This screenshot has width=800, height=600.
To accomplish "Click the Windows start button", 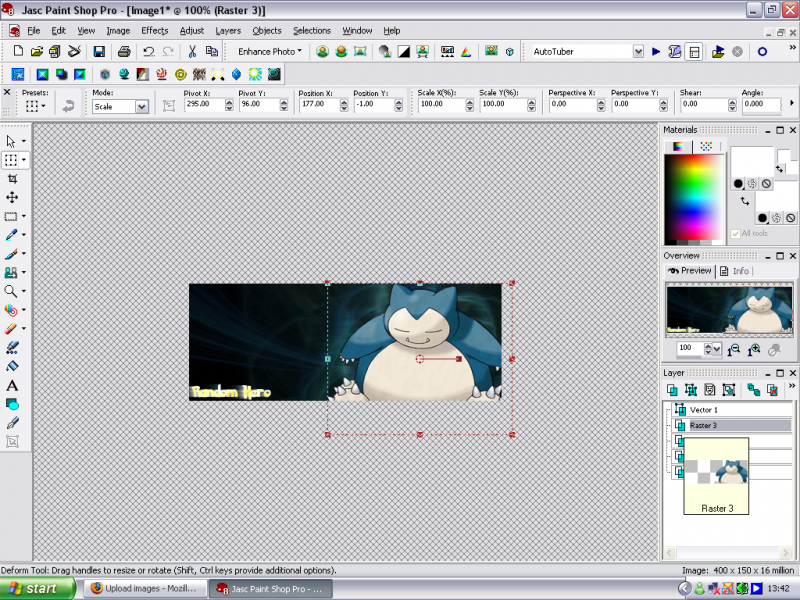I will click(37, 588).
